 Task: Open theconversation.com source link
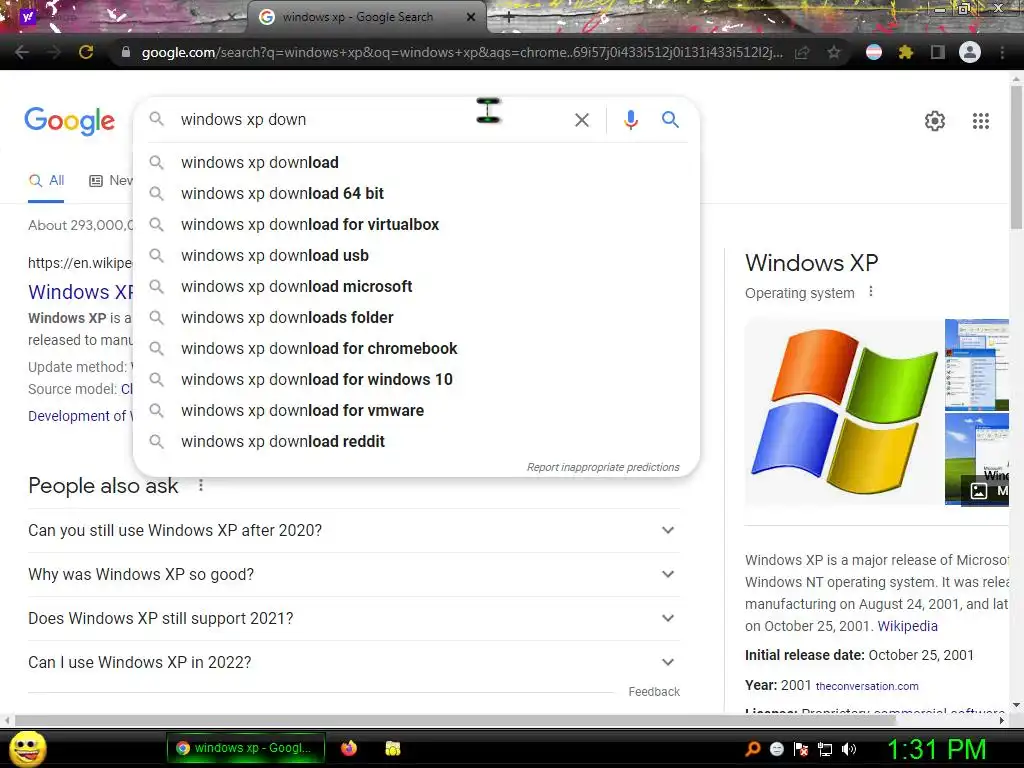867,686
